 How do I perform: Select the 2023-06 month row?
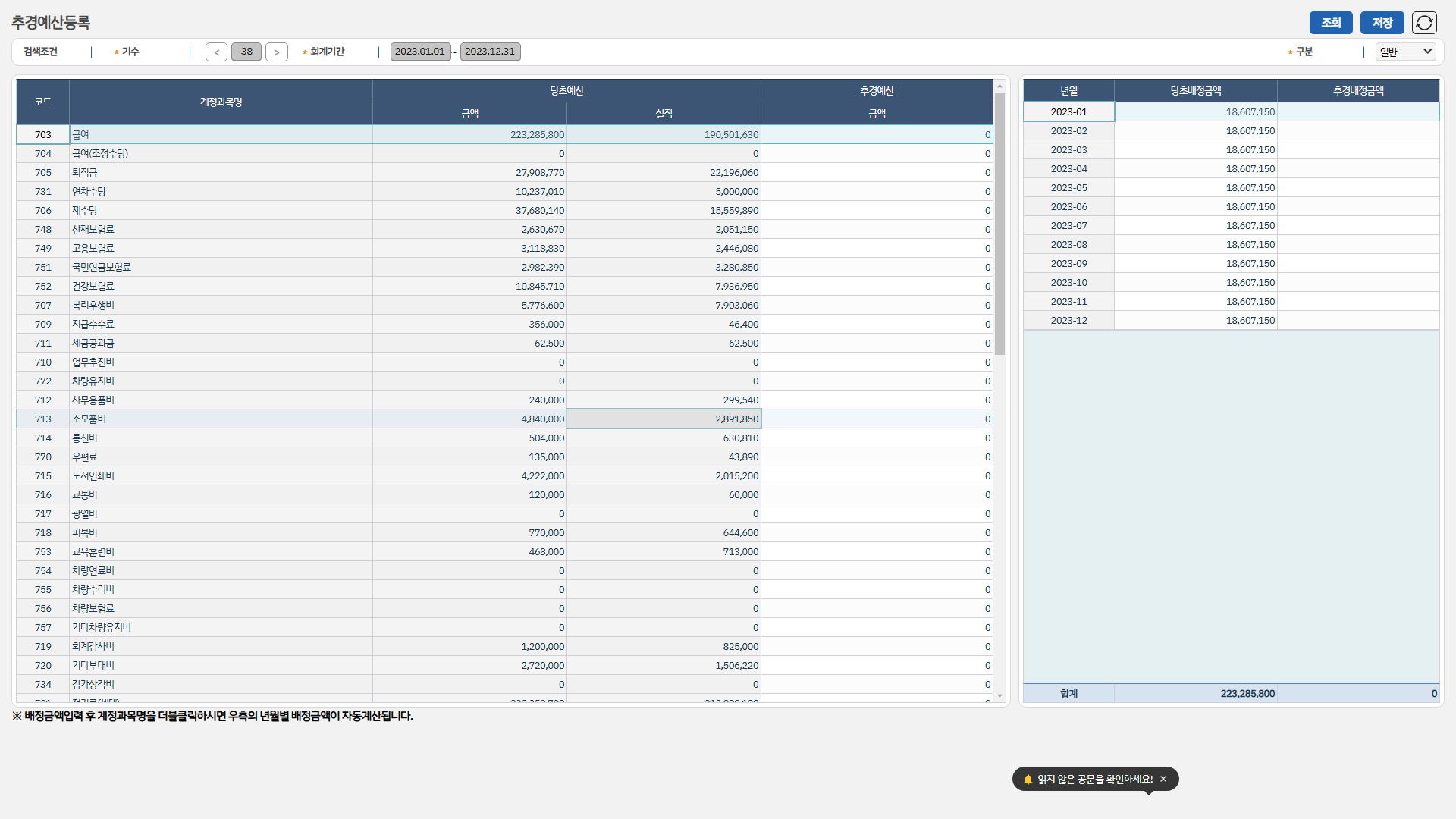[1068, 206]
